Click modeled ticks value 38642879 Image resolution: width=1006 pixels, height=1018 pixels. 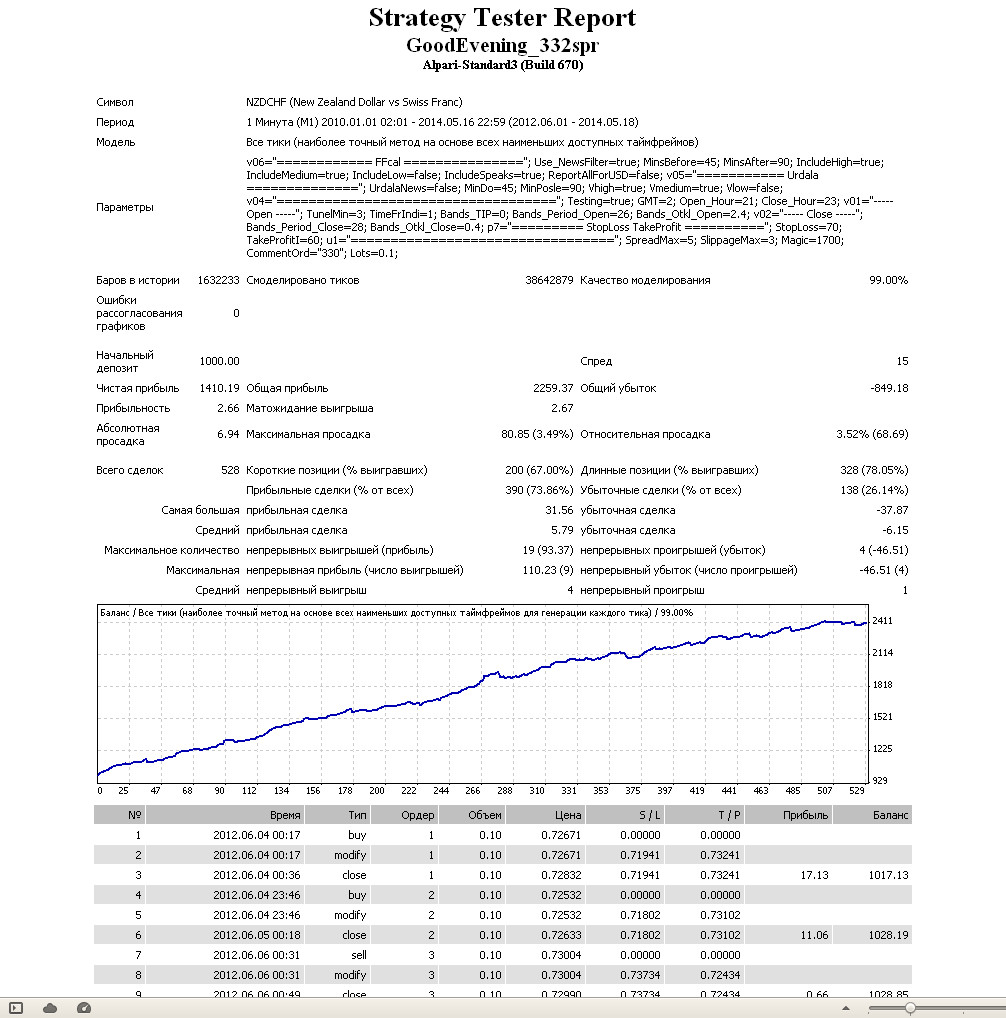(549, 280)
